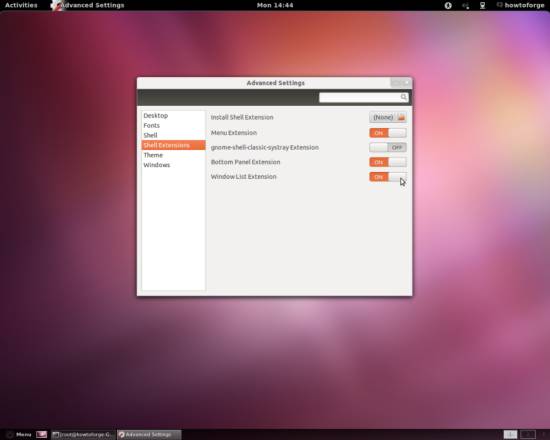Toggle the Window List Extension switch
Viewport: 550px width, 440px height.
click(x=388, y=177)
